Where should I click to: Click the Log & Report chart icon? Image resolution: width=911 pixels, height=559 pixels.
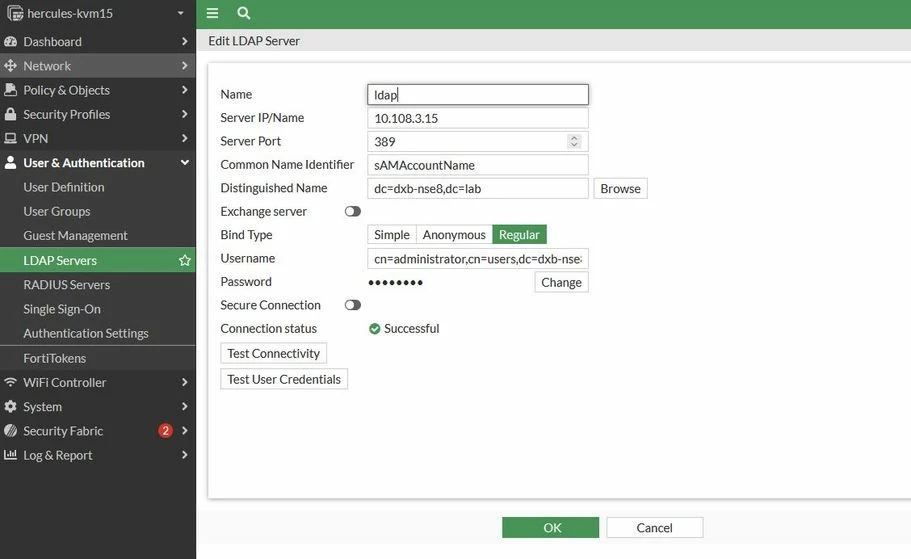click(x=10, y=454)
